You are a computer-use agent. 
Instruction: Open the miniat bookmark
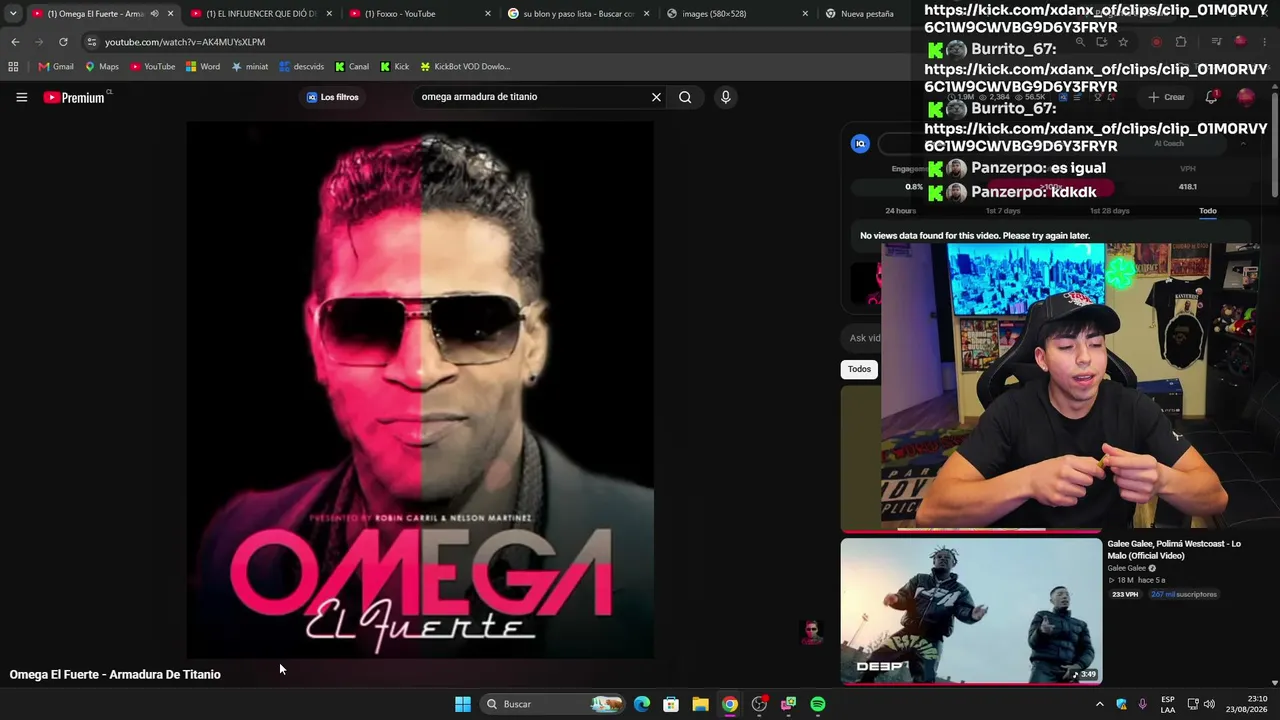click(x=250, y=67)
